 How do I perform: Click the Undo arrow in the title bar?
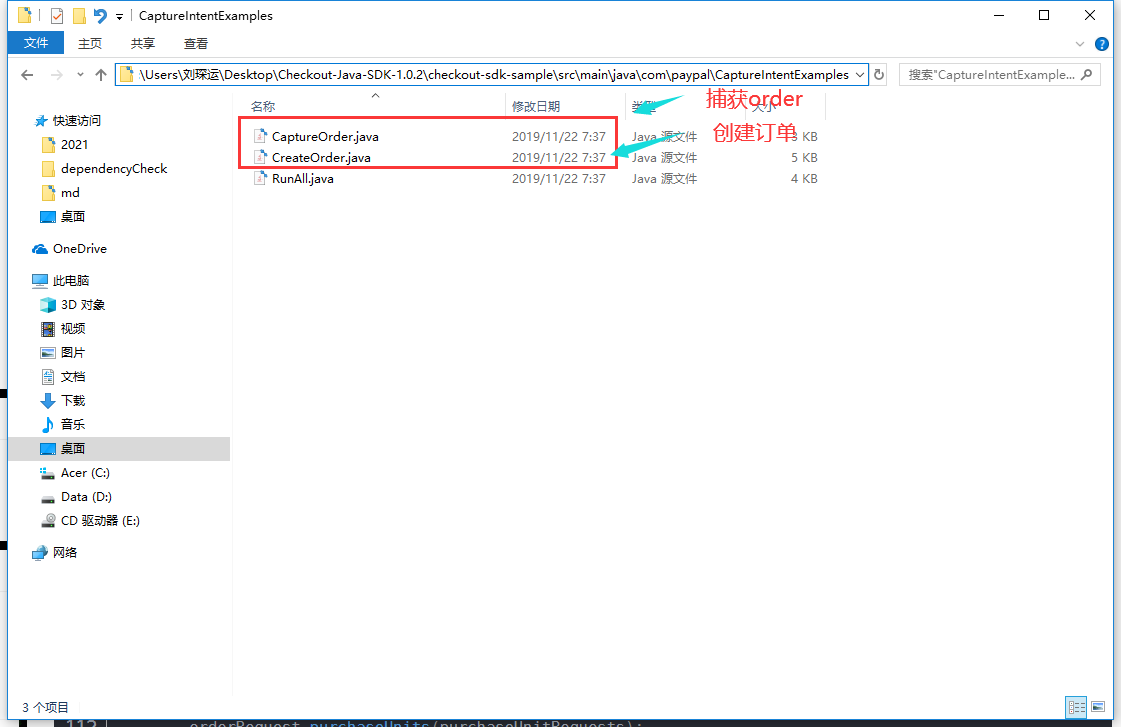coord(100,16)
